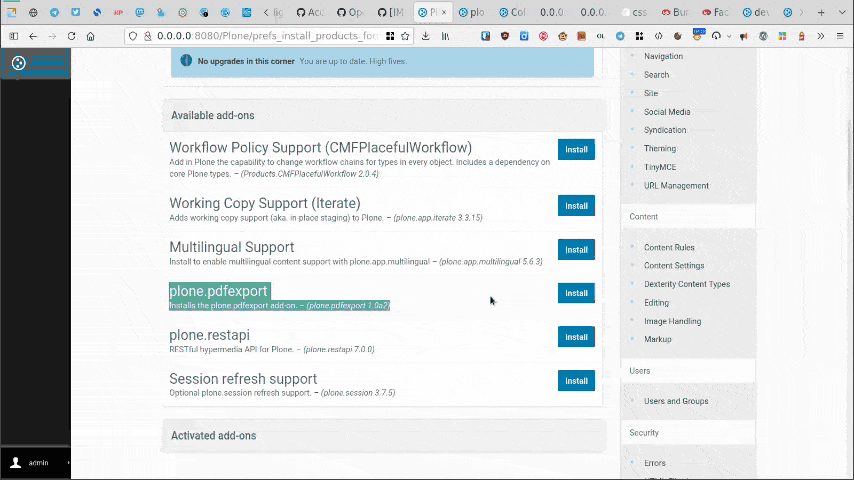Open the TinyMCE settings link
This screenshot has width=854, height=480.
[x=660, y=167]
